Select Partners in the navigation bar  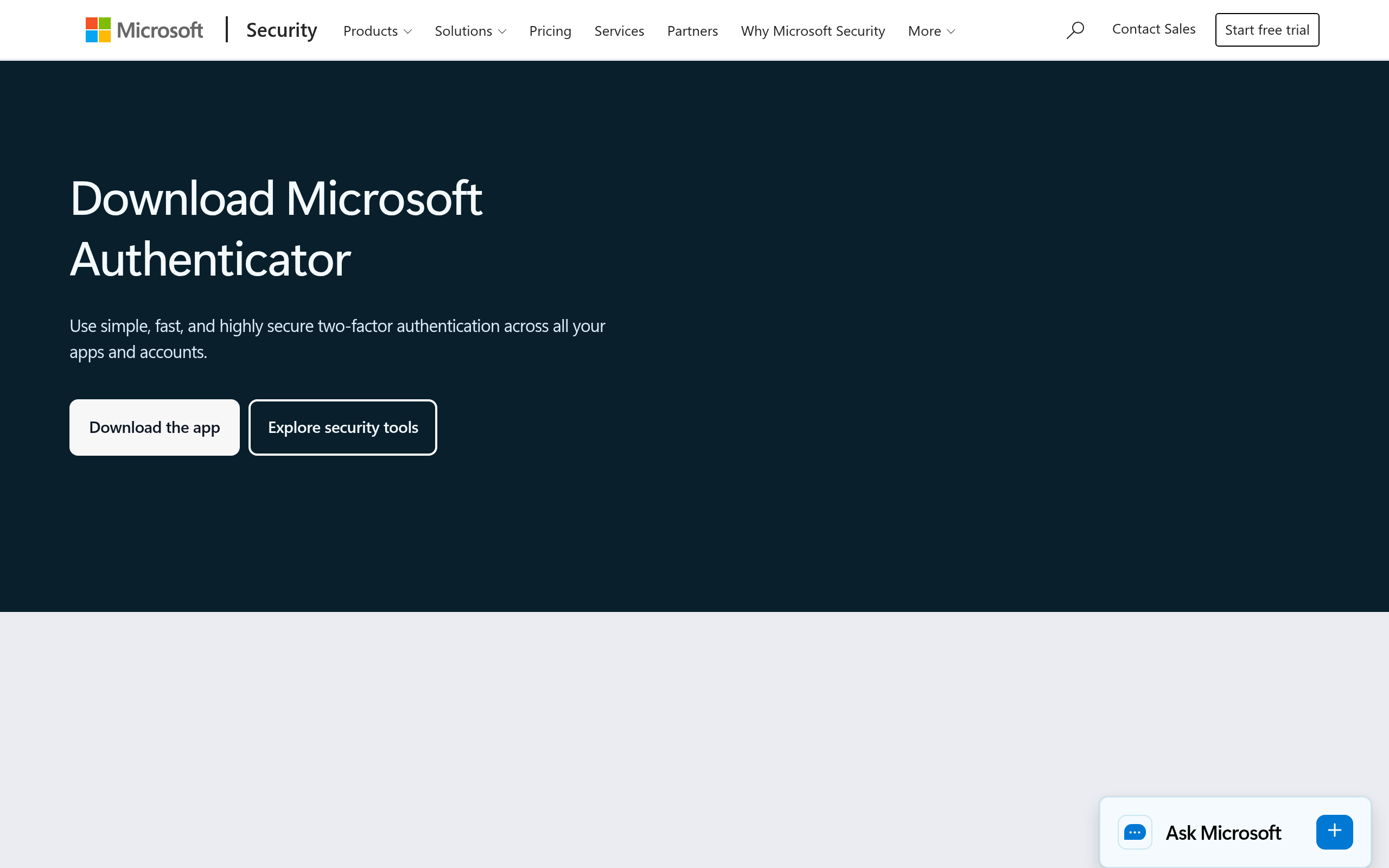pyautogui.click(x=692, y=31)
